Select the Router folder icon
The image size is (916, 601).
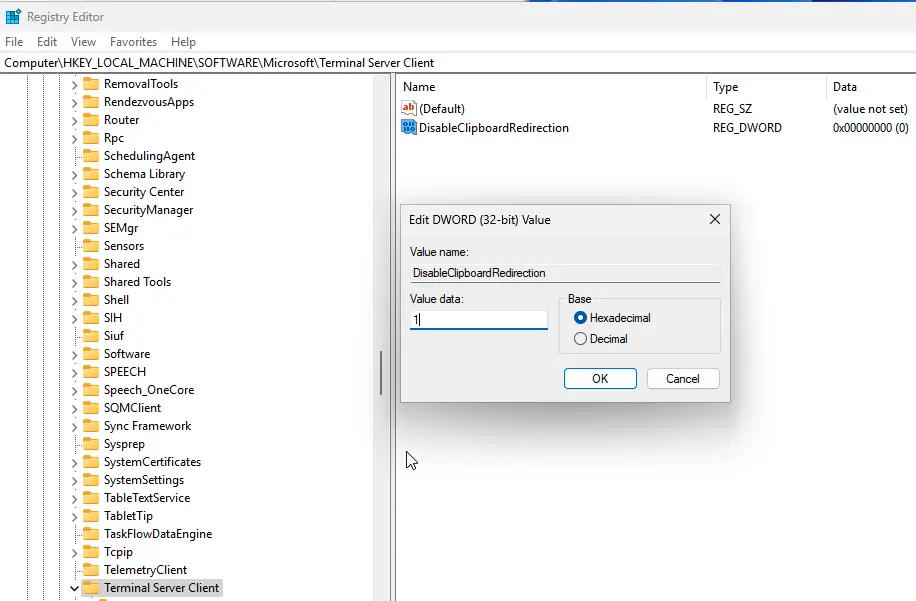91,120
